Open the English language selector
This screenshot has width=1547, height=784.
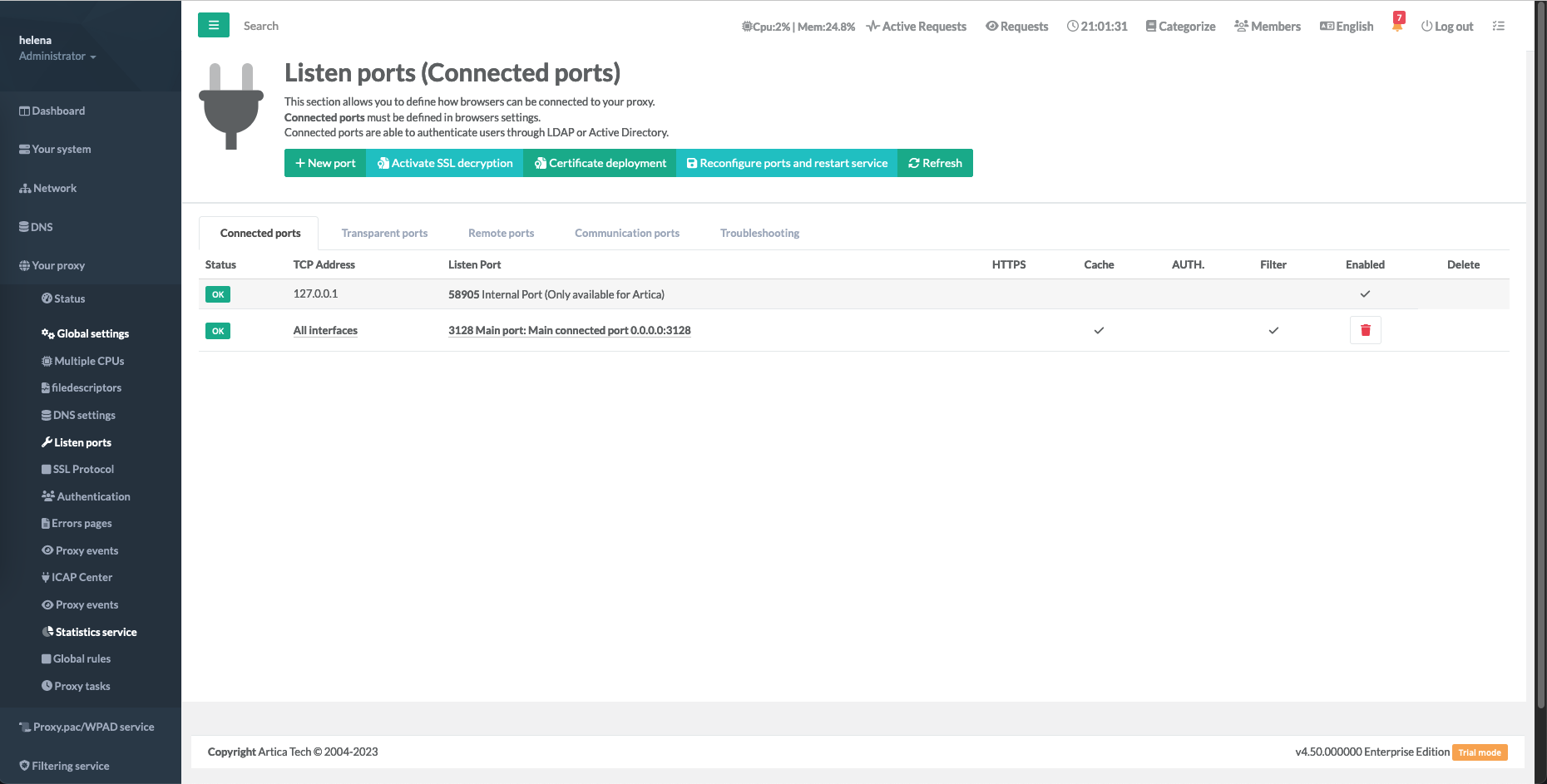(x=1347, y=27)
